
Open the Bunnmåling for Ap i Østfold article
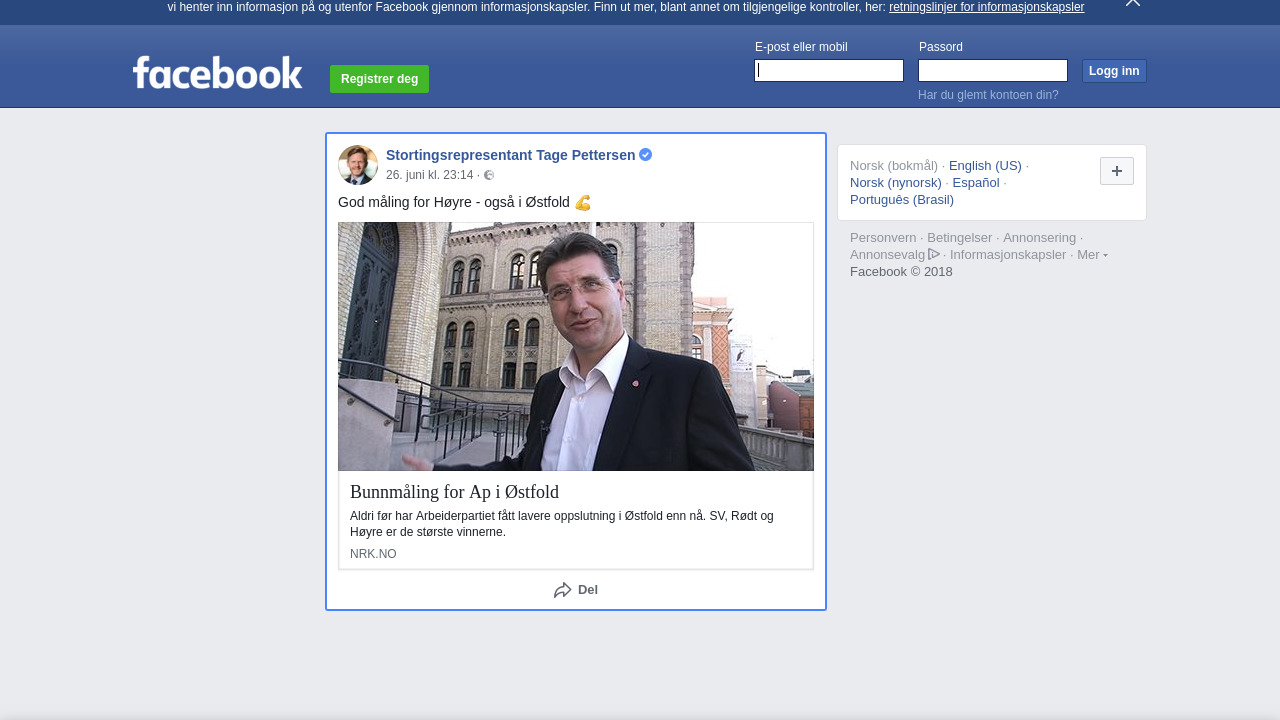pyautogui.click(x=454, y=492)
